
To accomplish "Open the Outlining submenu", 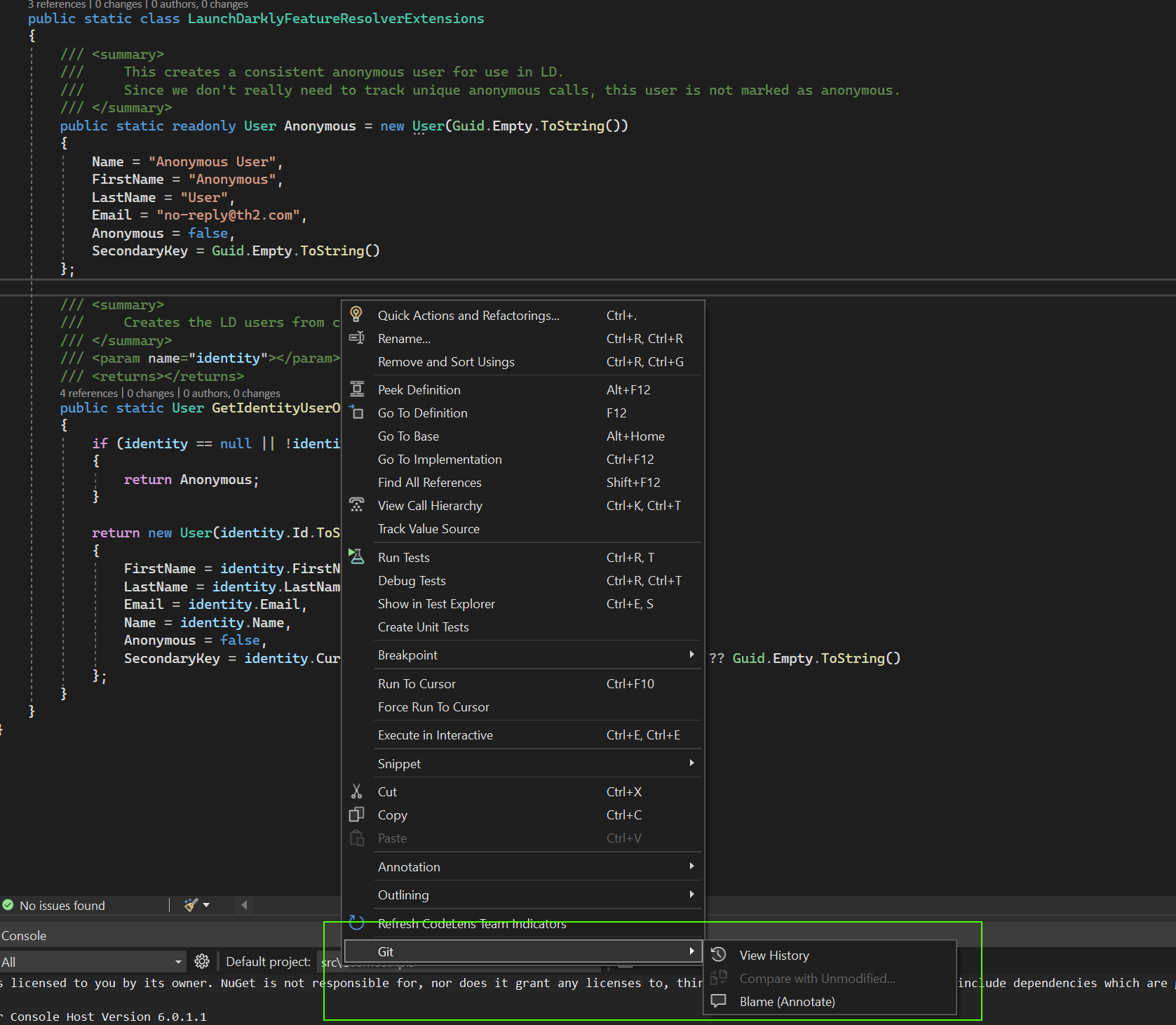I will point(522,895).
